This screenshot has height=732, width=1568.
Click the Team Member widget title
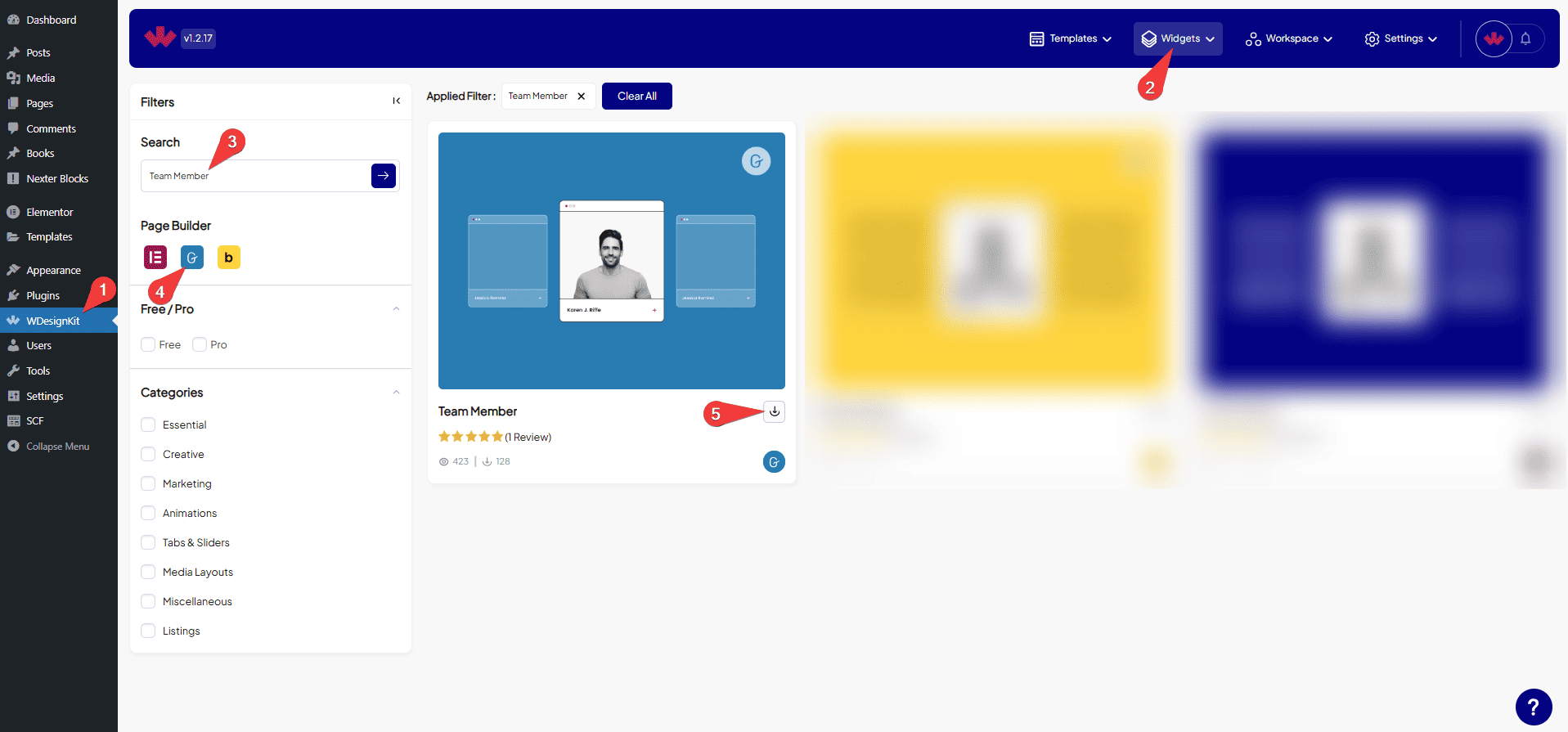(478, 411)
